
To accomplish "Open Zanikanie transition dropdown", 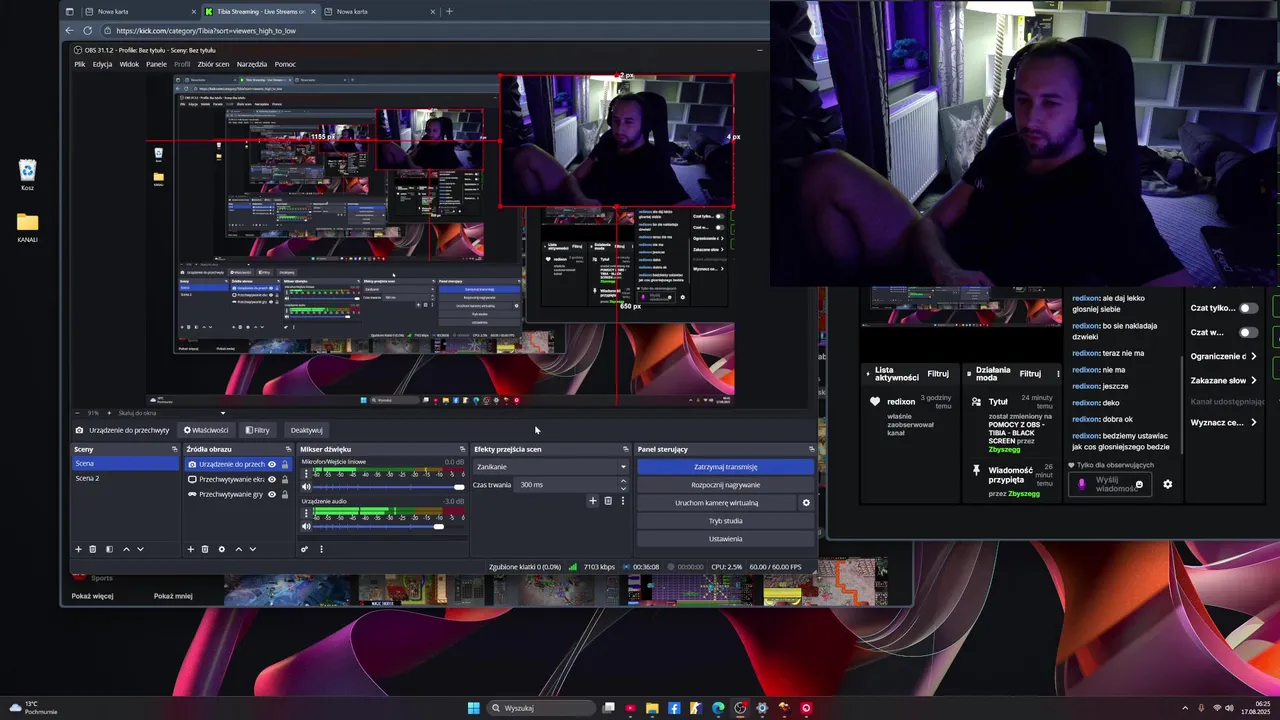I will click(x=551, y=467).
